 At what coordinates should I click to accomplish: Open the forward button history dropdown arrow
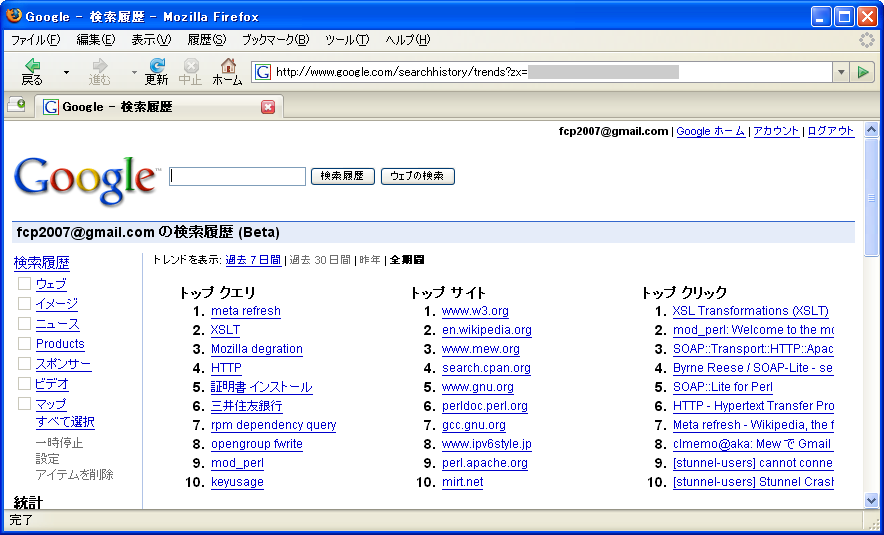click(x=134, y=72)
